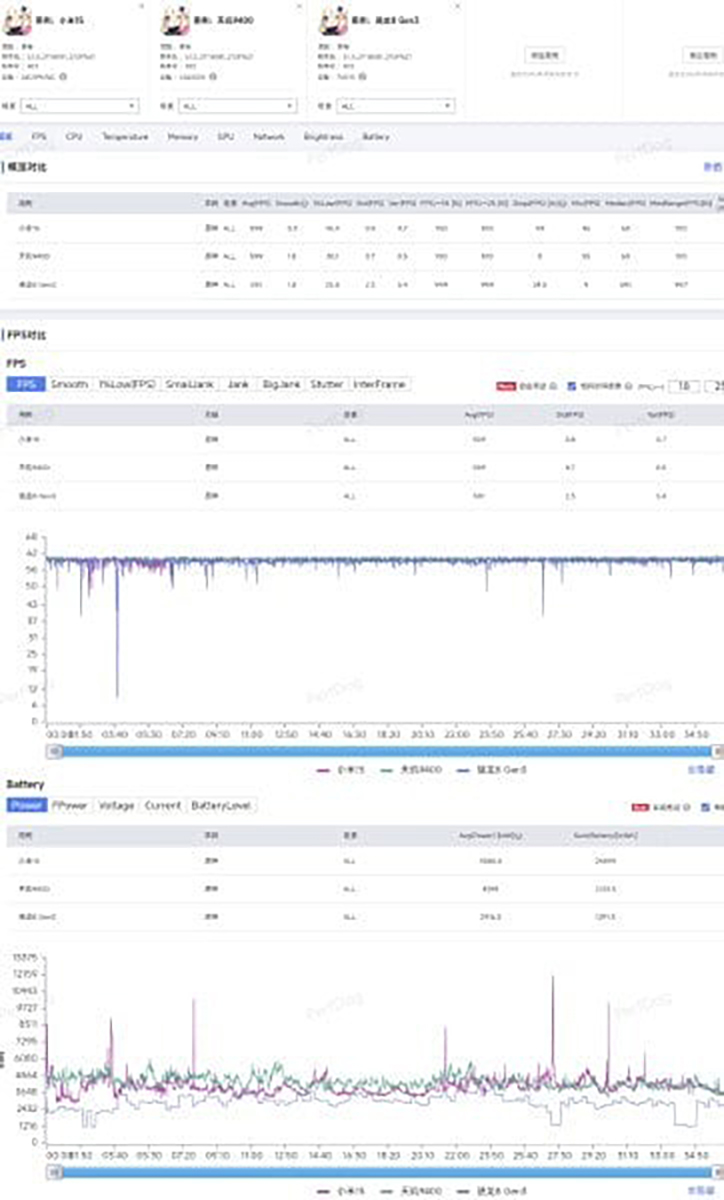724x1200 pixels.
Task: Click the info icon in the first device card
Action: (x=62, y=75)
